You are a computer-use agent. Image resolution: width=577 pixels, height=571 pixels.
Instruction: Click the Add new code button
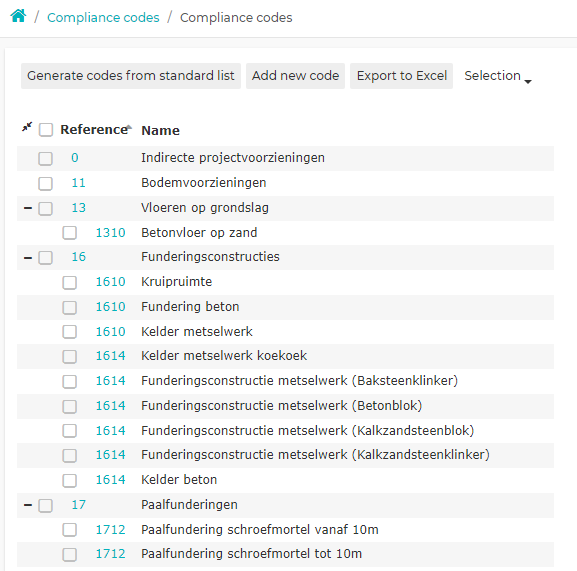click(295, 76)
